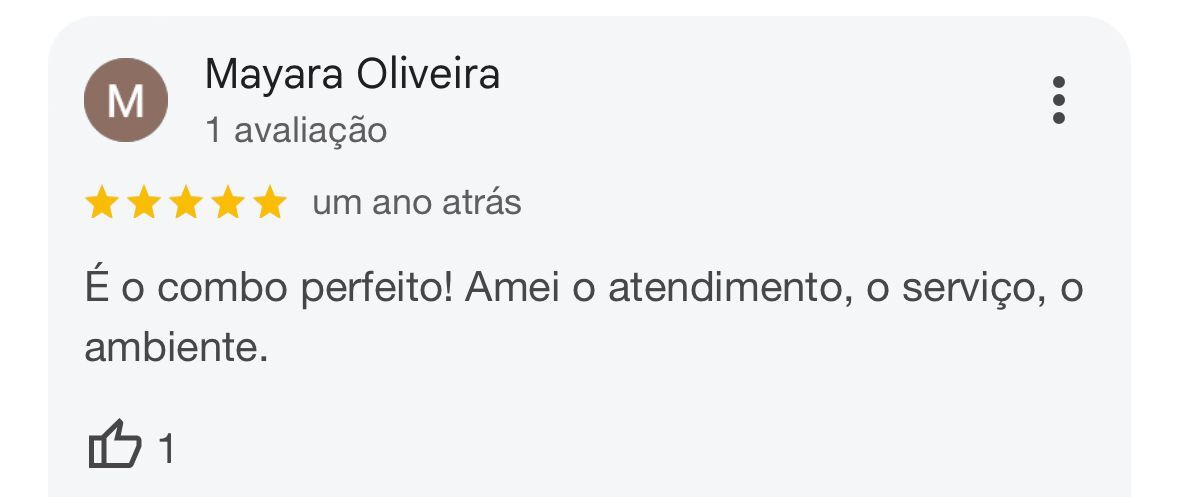Viewport: 1179px width, 497px height.
Task: Open the three-dot more options menu
Action: tap(1058, 100)
